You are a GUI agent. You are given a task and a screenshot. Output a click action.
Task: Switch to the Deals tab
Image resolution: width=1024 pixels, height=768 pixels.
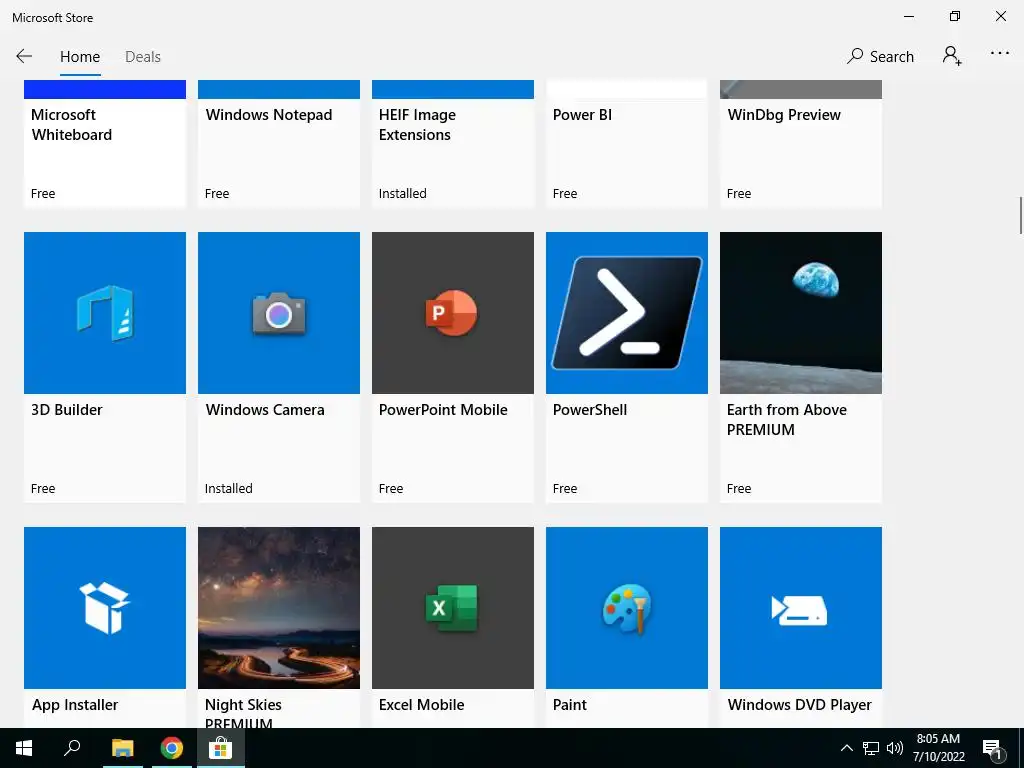tap(143, 57)
